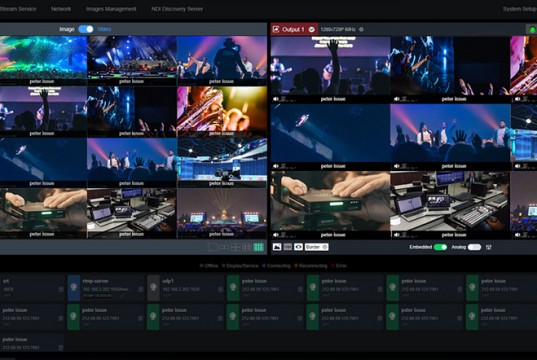Open the Network tab
Screen dimensions: 537x360
pyautogui.click(x=61, y=9)
